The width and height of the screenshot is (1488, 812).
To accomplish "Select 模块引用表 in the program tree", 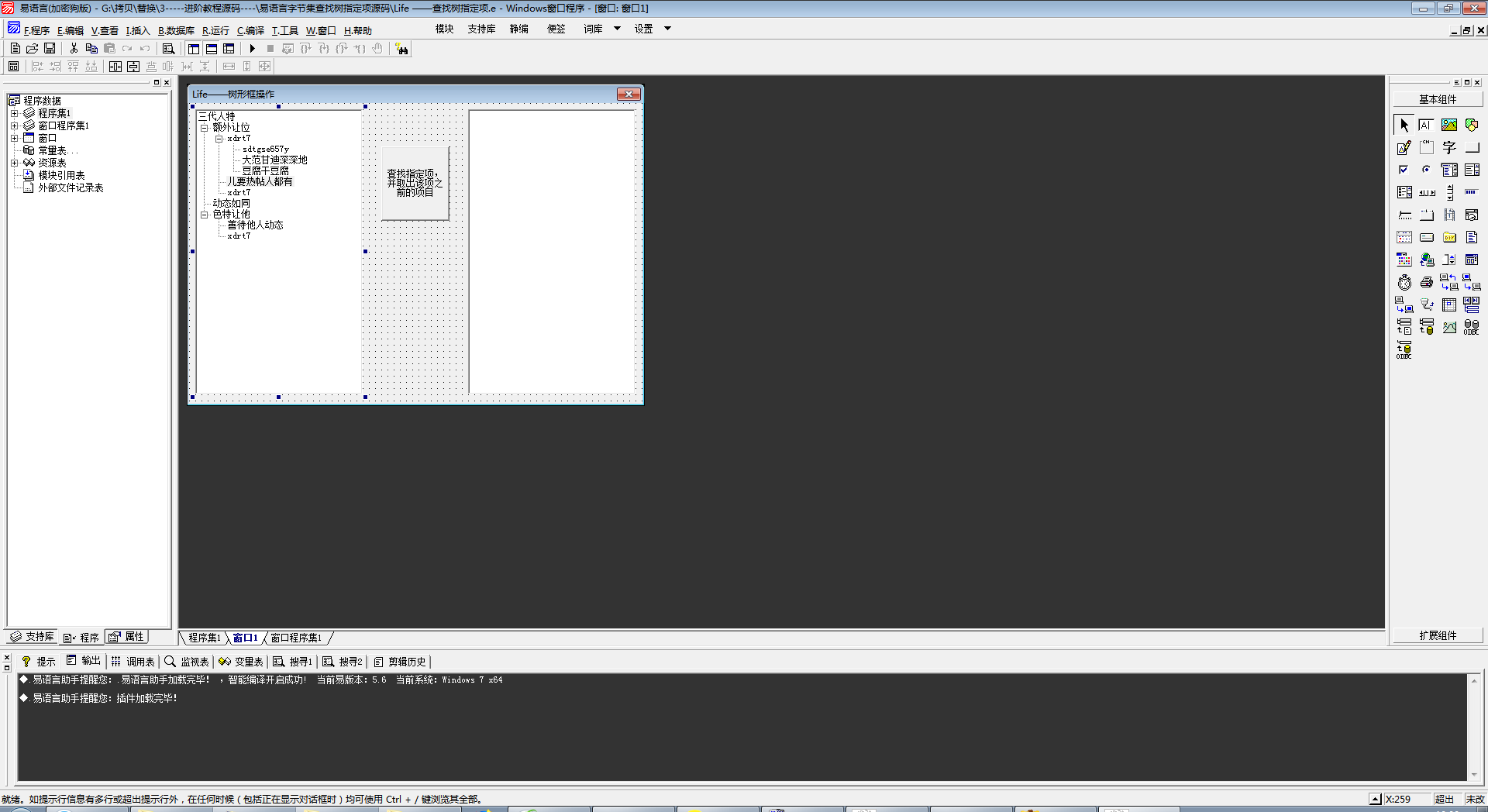I will tap(61, 175).
